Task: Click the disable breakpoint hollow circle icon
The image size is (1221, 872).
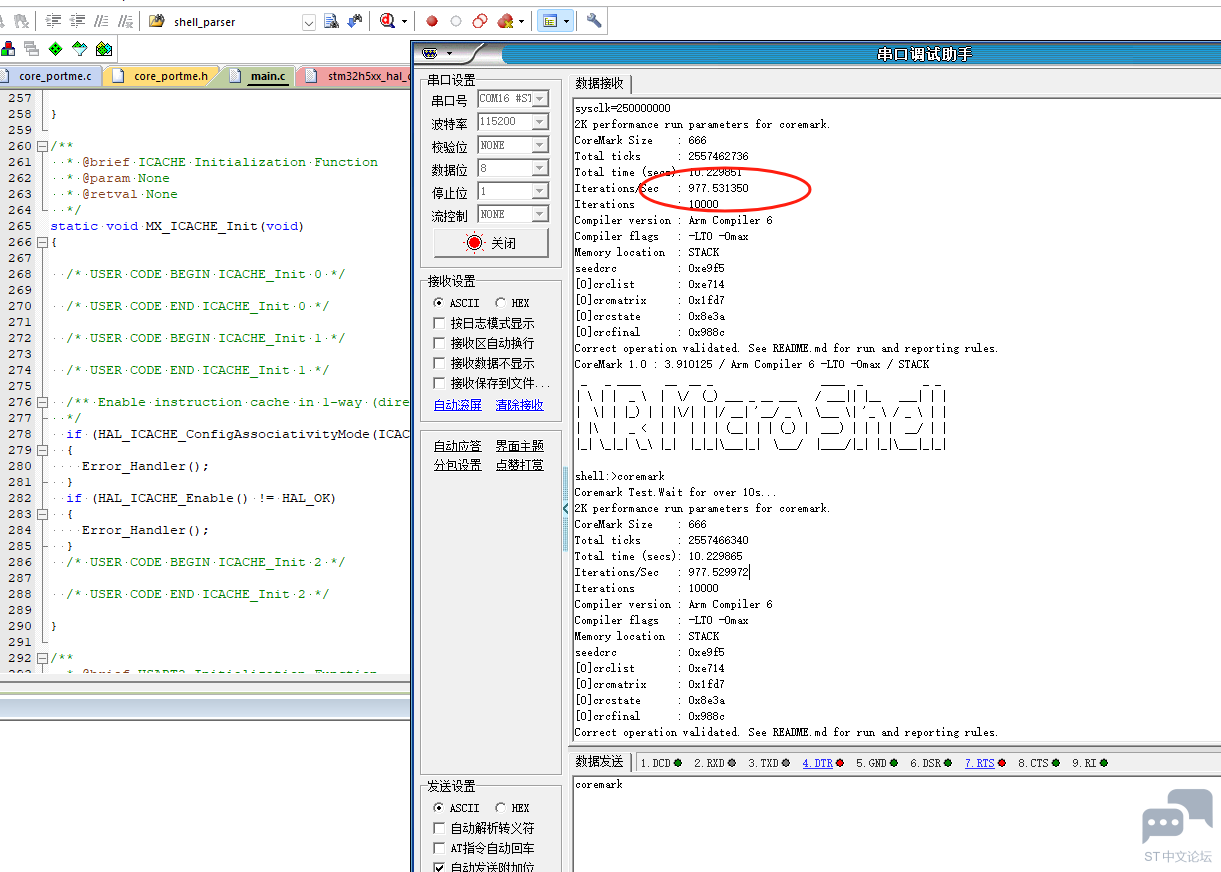Action: click(456, 21)
